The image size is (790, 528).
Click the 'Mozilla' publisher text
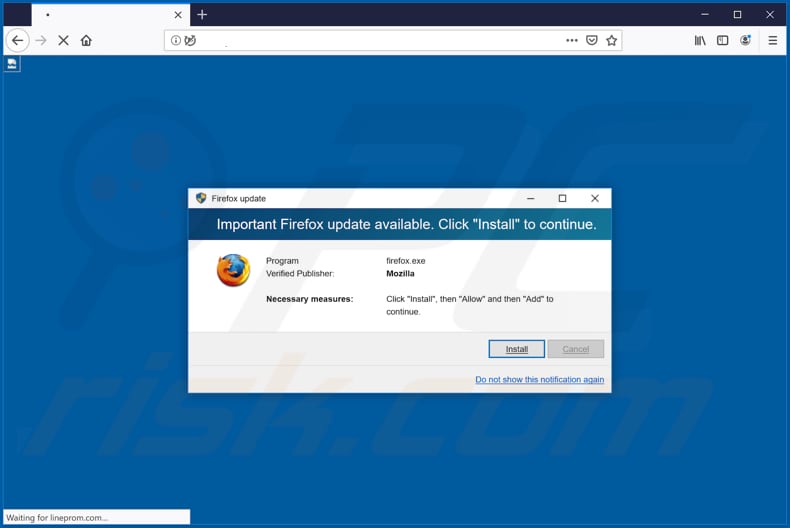click(x=400, y=274)
